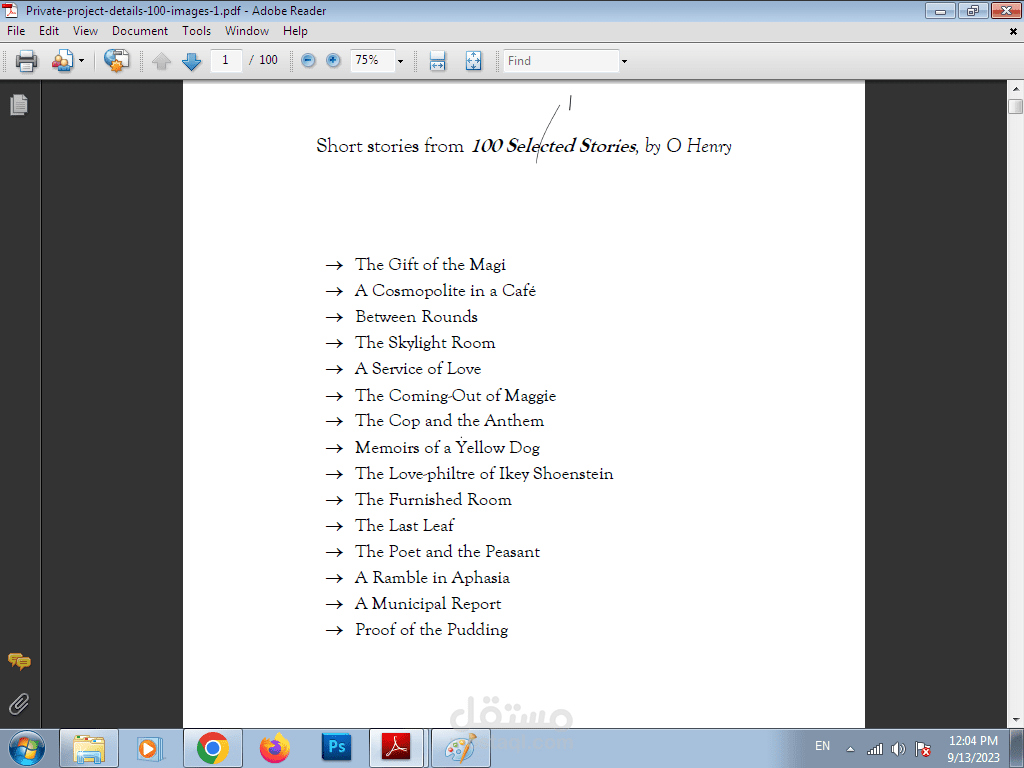Open the Document menu

(140, 31)
